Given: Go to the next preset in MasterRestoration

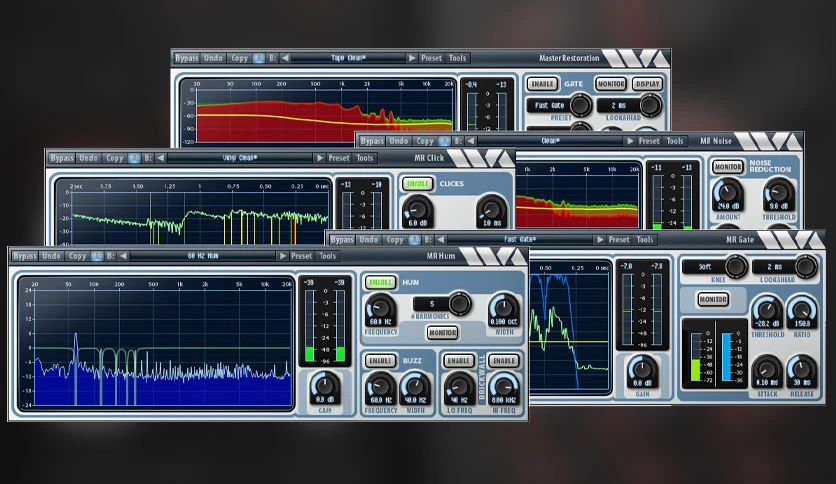Looking at the screenshot, I should coord(412,58).
